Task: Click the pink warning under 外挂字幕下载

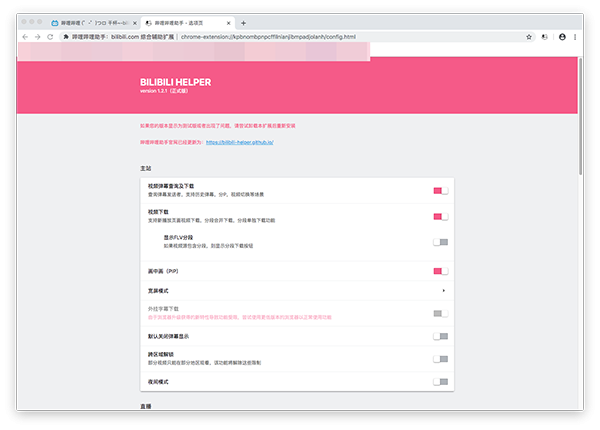Action: point(240,317)
